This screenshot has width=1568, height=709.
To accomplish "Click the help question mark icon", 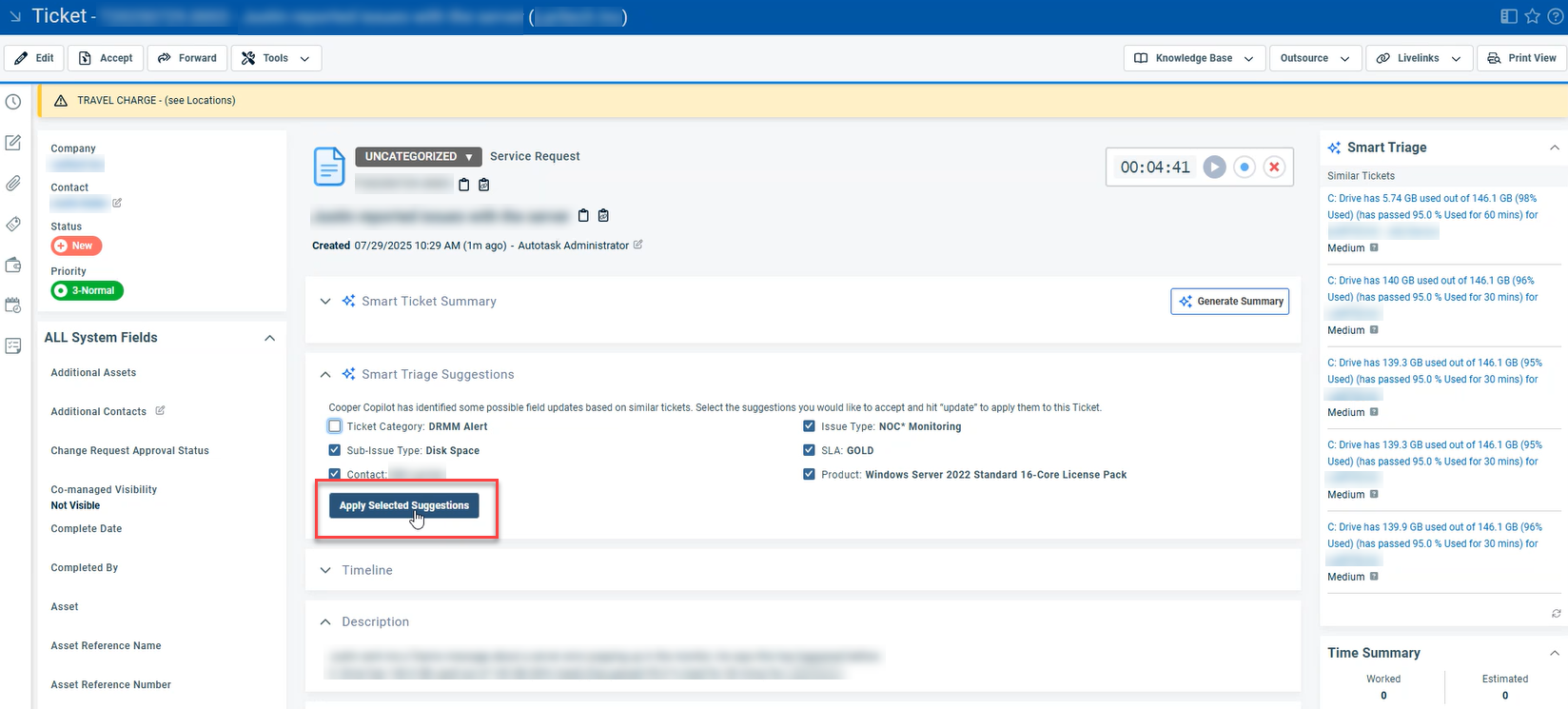I will coord(1555,16).
